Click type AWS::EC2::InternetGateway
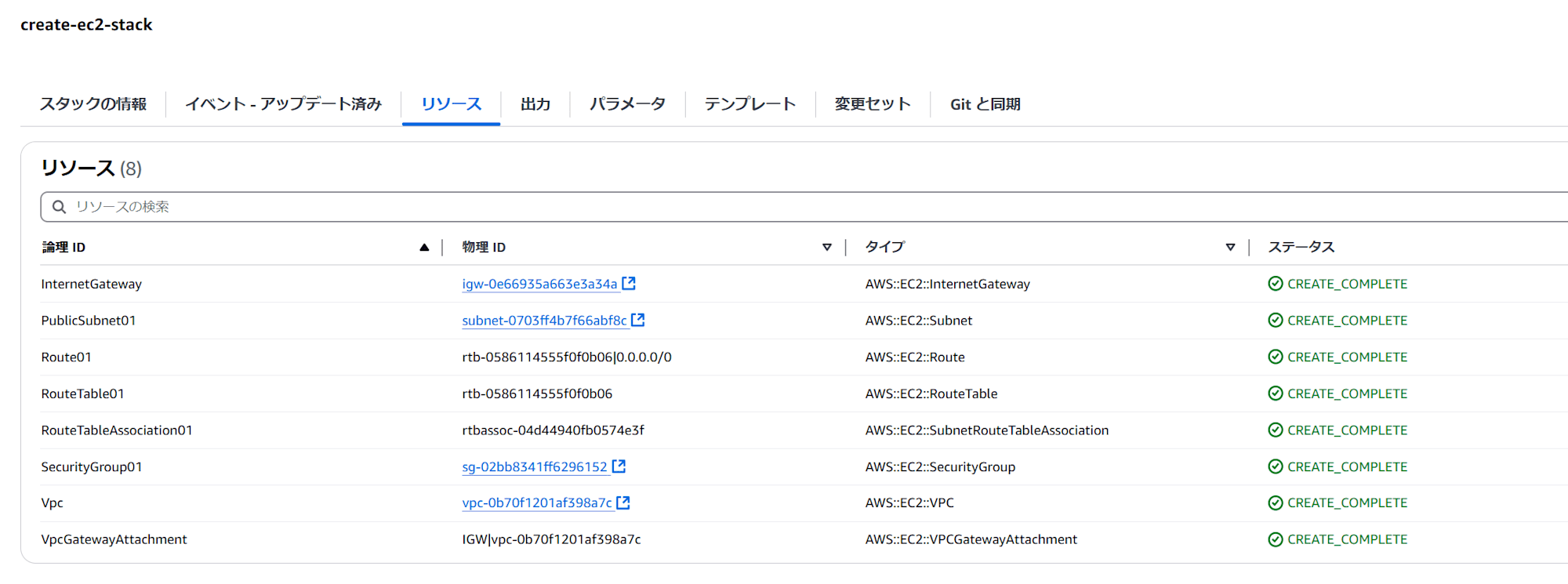Screen dimensions: 1568x584 coord(948,284)
